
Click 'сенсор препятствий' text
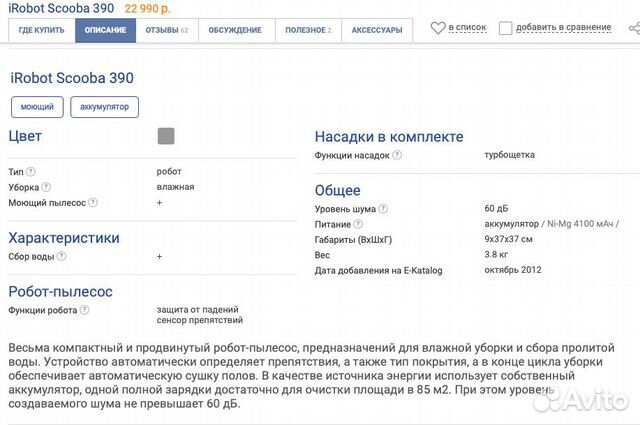click(200, 320)
